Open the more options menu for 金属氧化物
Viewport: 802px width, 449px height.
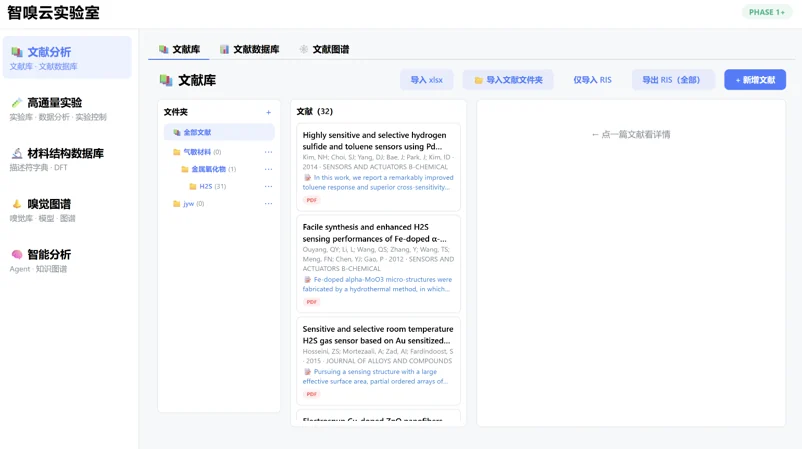(x=269, y=169)
